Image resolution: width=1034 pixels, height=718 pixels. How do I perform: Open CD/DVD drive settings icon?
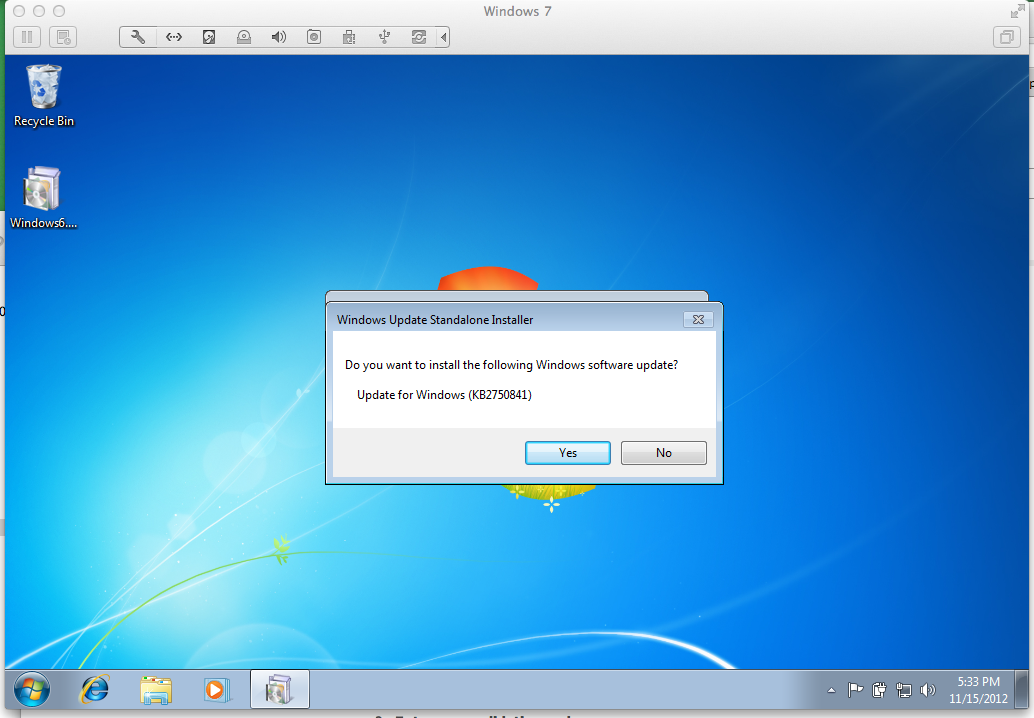pyautogui.click(x=244, y=37)
